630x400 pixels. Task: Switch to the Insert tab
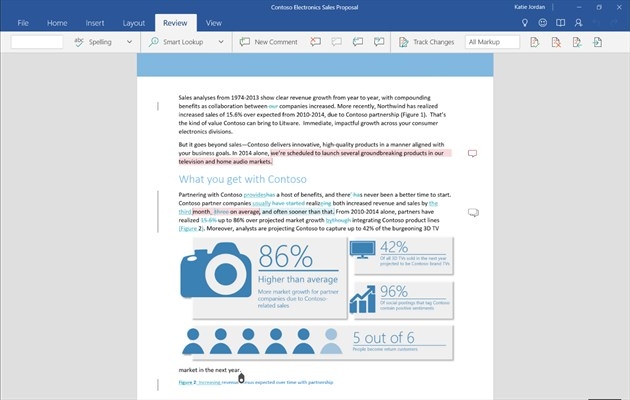95,21
